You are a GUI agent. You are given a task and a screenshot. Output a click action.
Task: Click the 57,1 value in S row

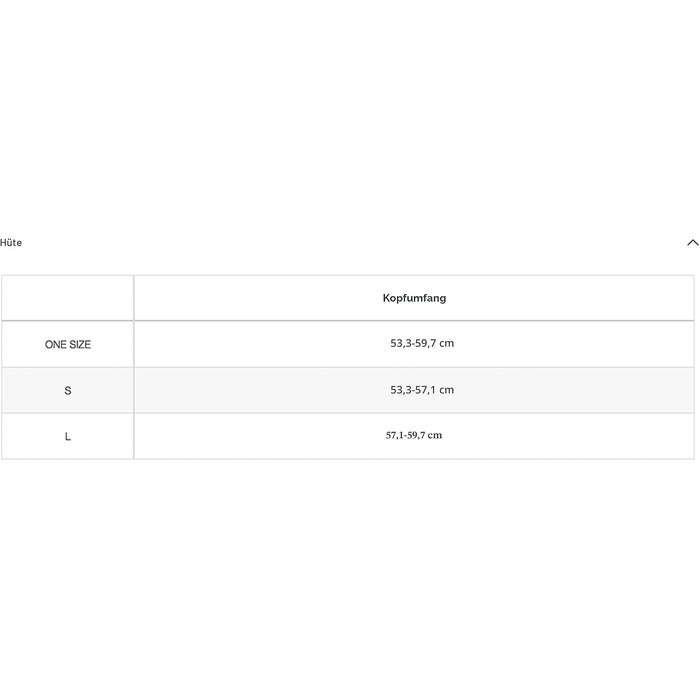425,390
